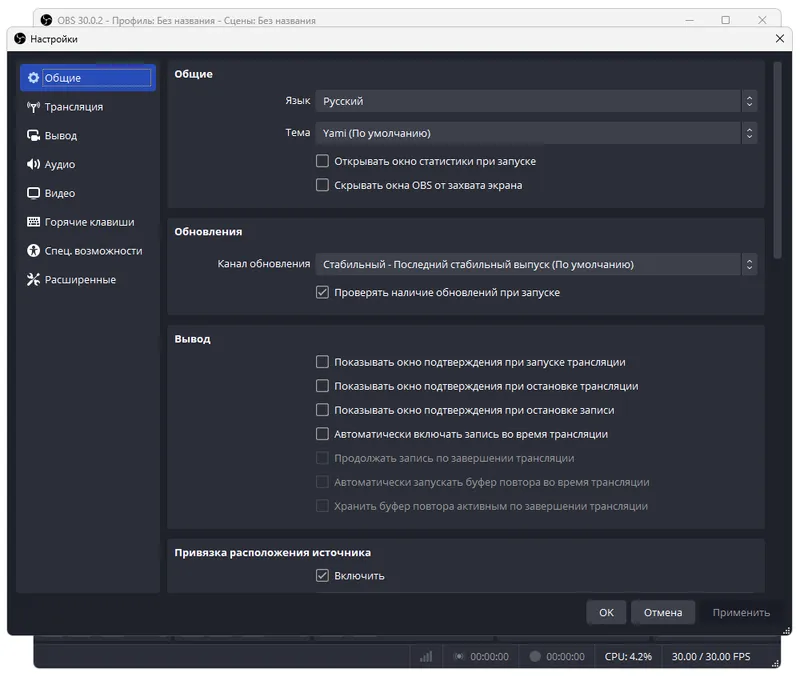Switch to the Трансляция settings tab
Viewport: 800px width, 677px height.
point(88,107)
